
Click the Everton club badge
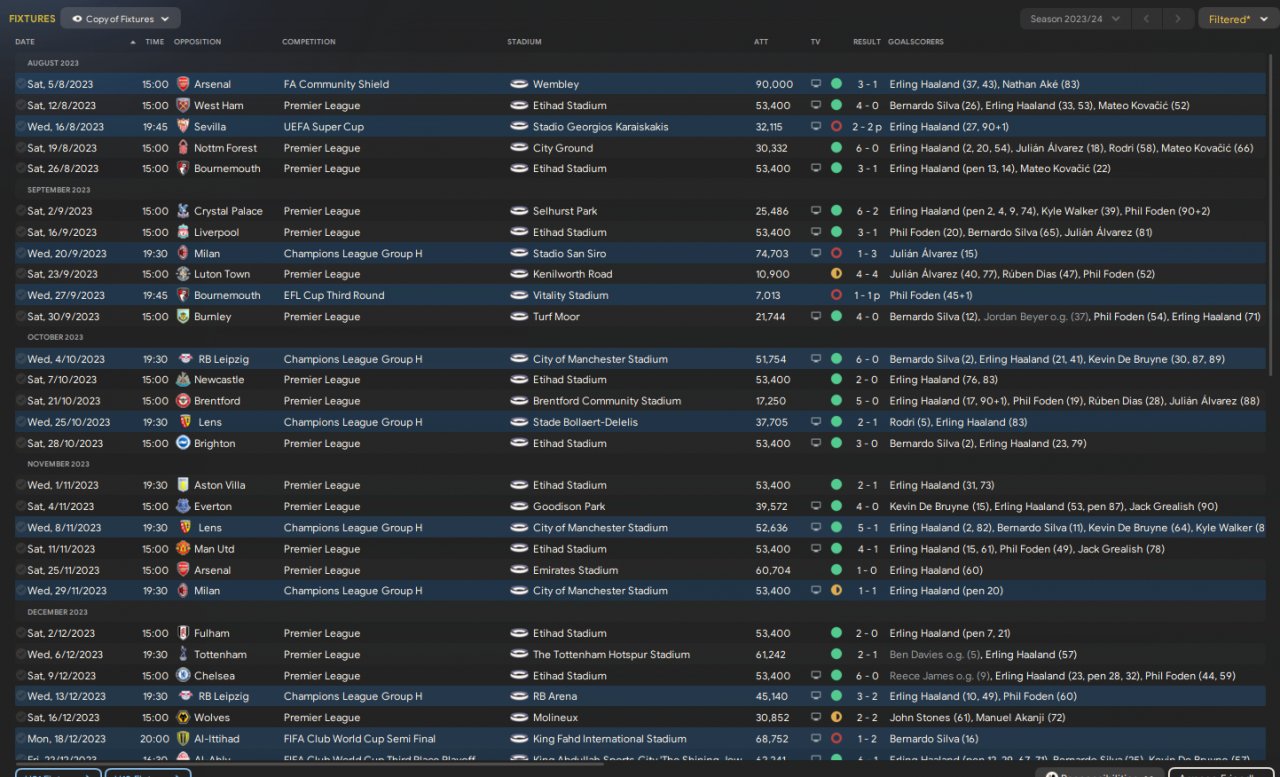coord(183,506)
